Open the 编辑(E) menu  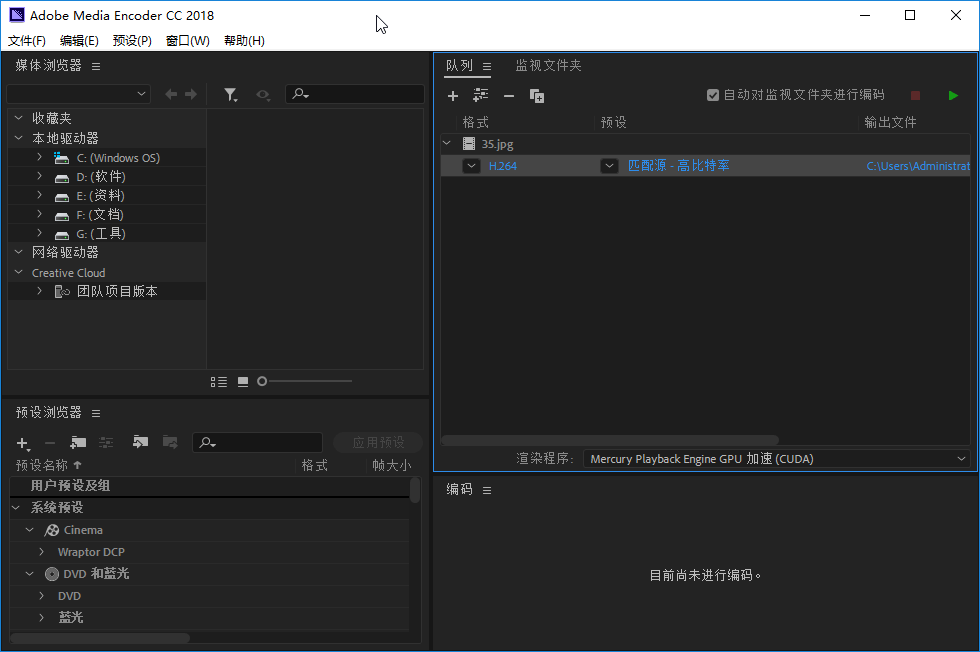79,41
